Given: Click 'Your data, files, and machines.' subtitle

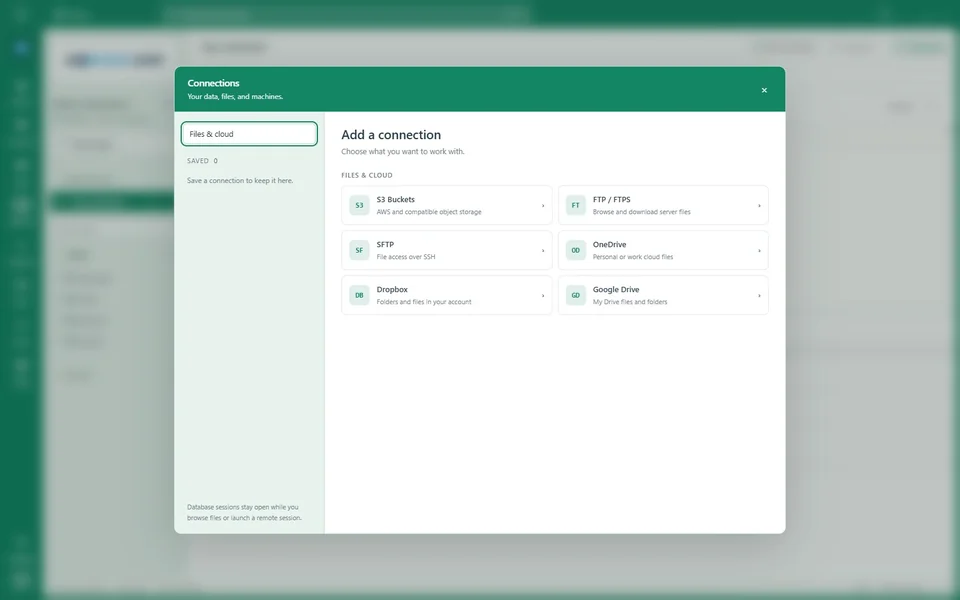Looking at the screenshot, I should 235,97.
